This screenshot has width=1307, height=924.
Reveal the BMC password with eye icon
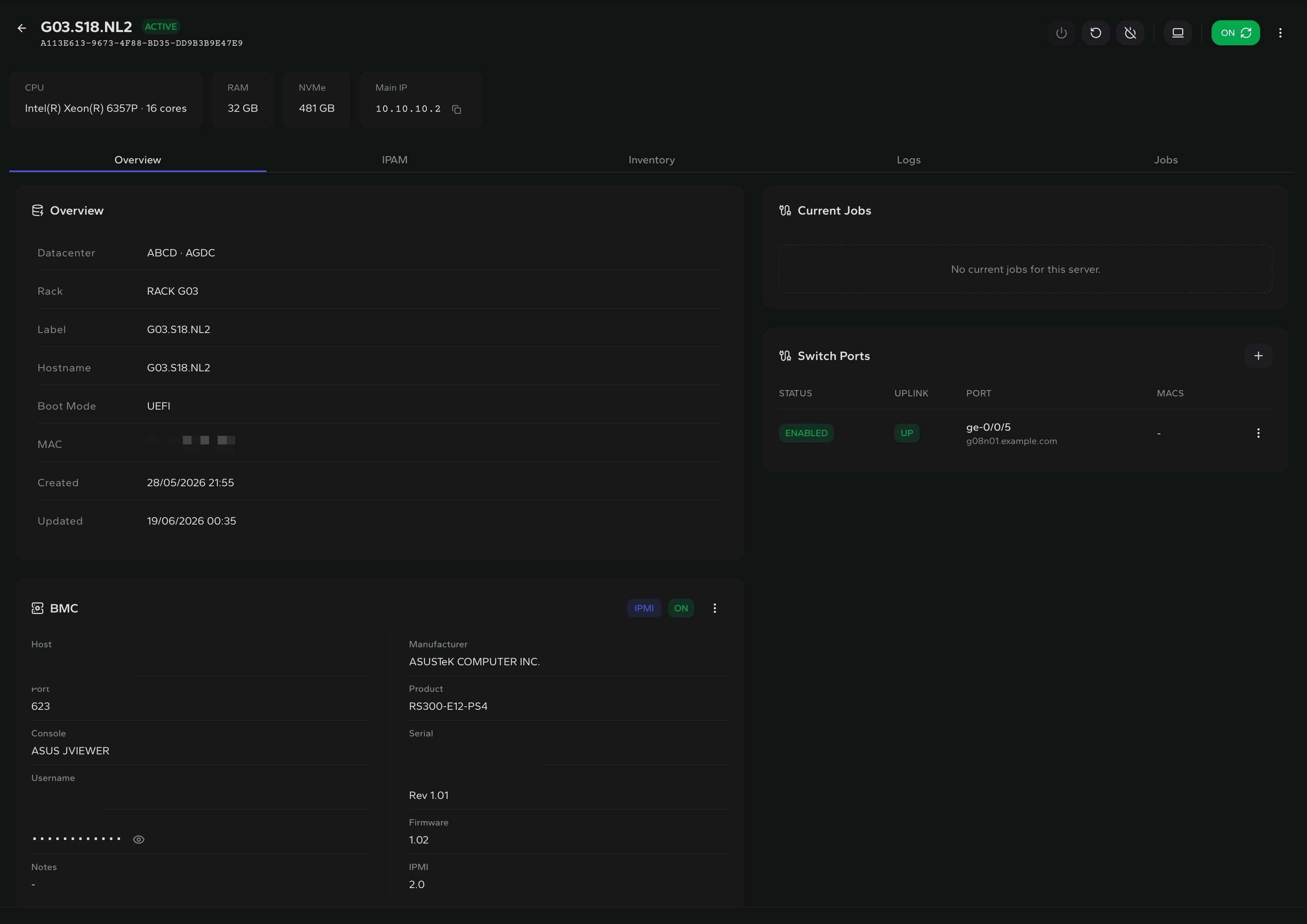(x=138, y=839)
